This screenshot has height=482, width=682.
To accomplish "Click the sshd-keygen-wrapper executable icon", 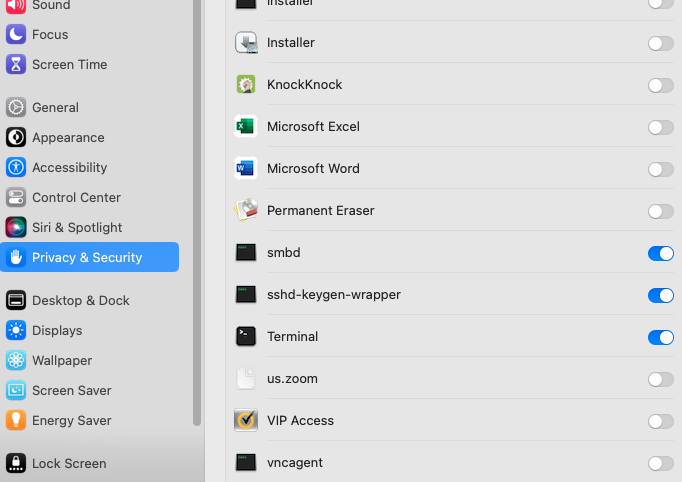I will pyautogui.click(x=246, y=295).
